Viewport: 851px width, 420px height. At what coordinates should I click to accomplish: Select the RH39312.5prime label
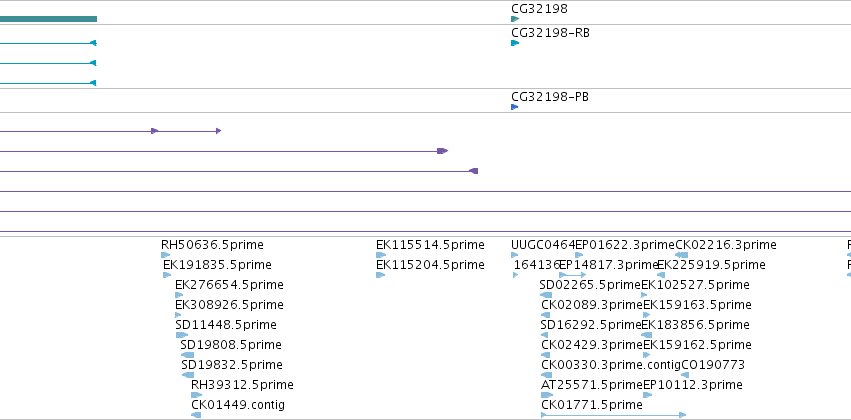click(242, 385)
